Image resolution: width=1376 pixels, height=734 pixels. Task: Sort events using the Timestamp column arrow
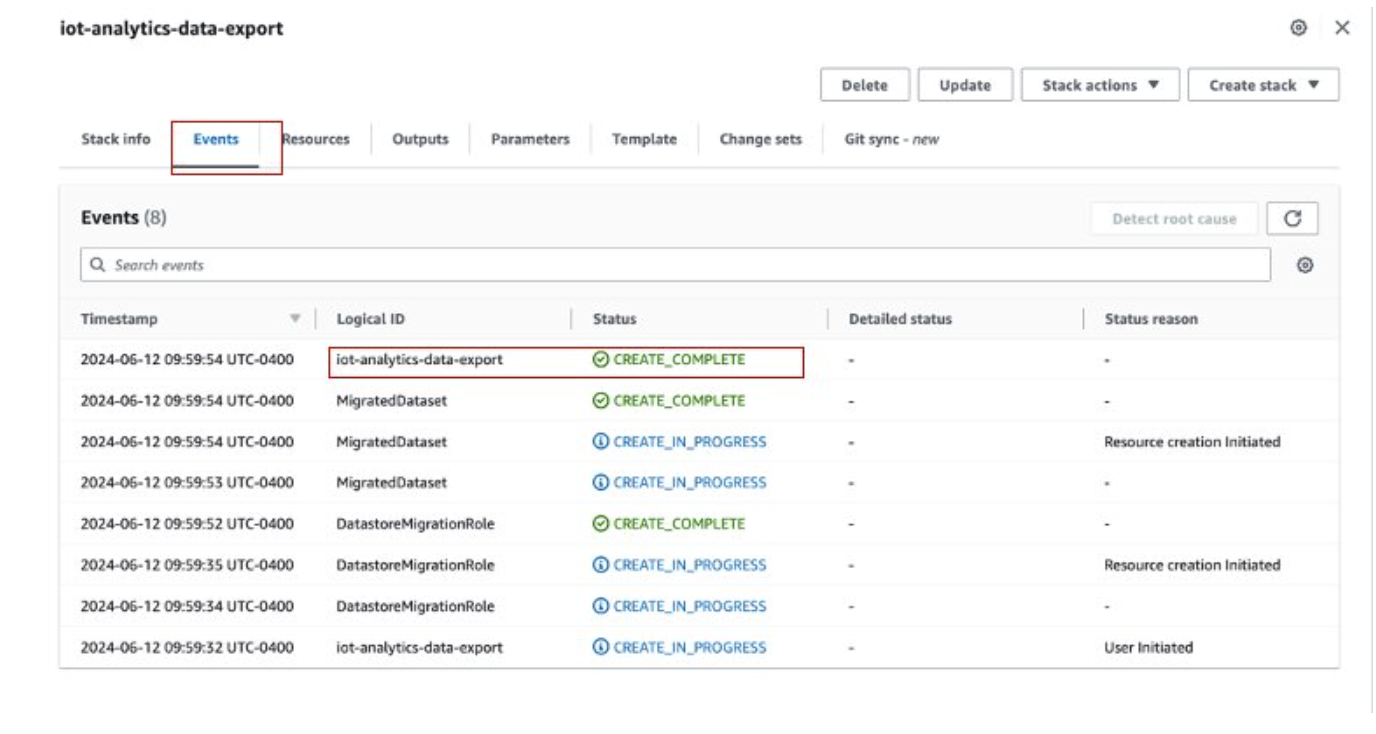[x=295, y=319]
